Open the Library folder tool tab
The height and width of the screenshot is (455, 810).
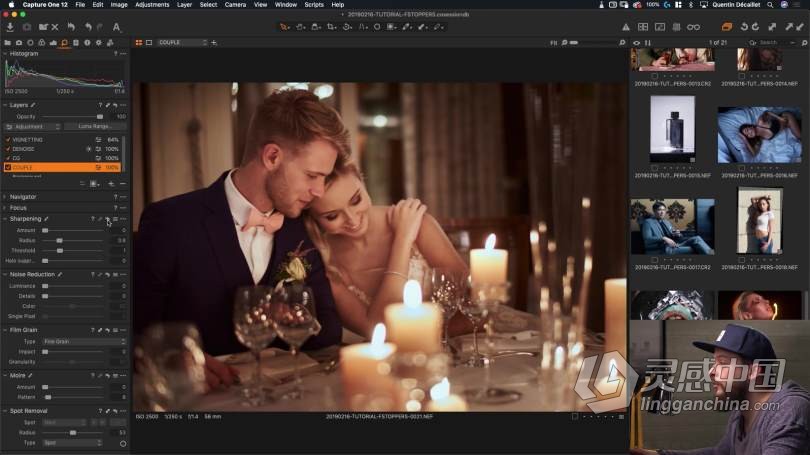click(x=7, y=43)
